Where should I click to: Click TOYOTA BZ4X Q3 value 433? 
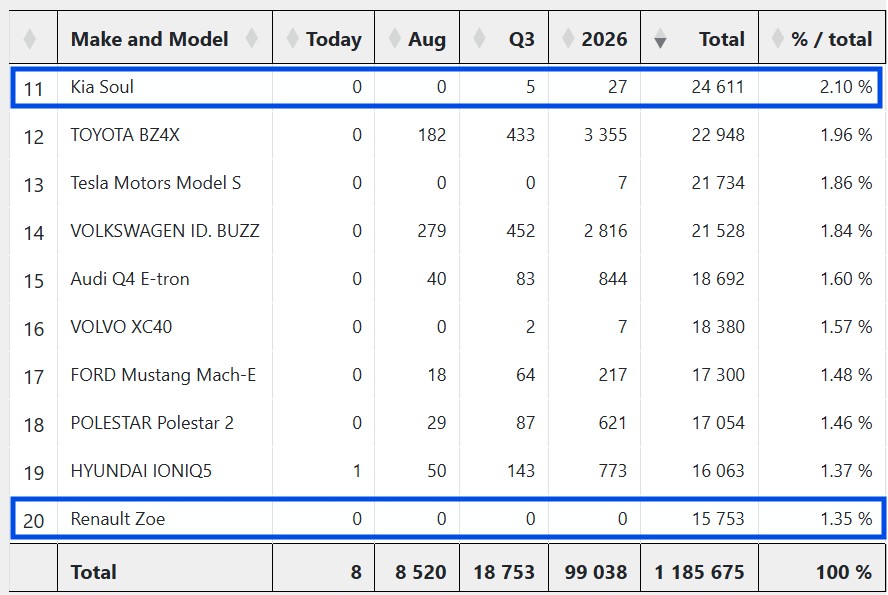pyautogui.click(x=520, y=135)
